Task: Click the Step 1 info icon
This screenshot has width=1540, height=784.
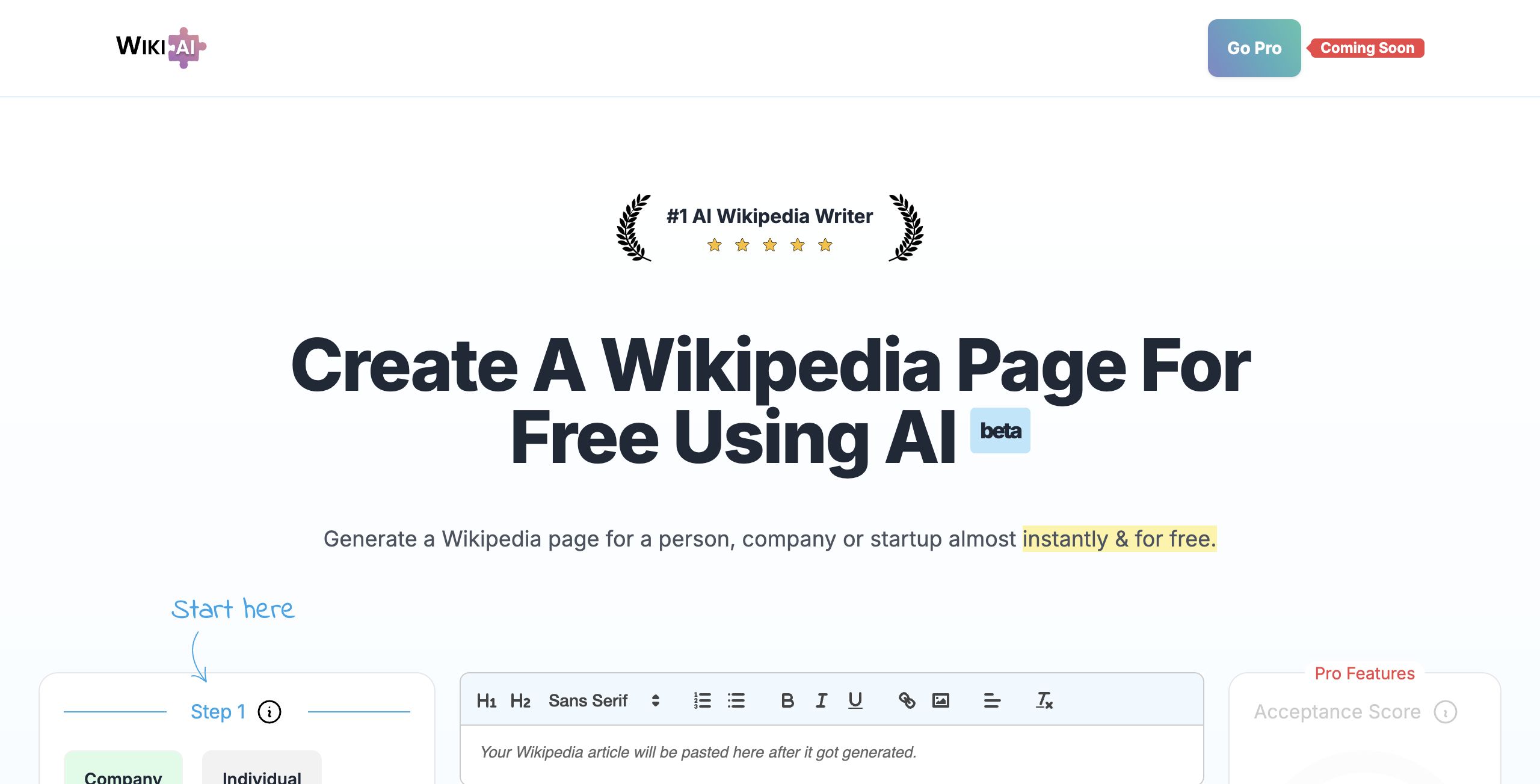Action: point(269,712)
